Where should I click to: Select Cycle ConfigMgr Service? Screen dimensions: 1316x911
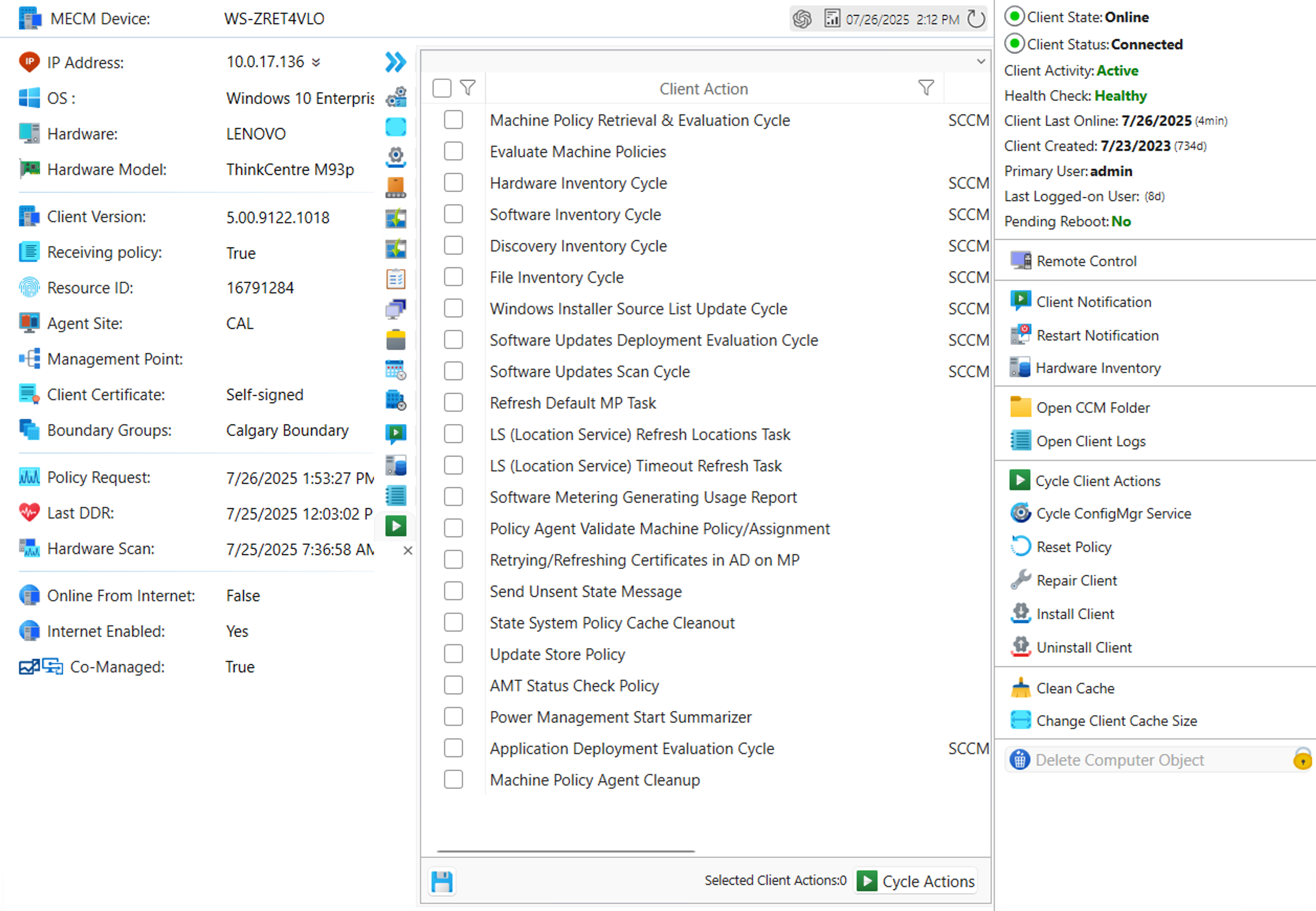point(1100,514)
